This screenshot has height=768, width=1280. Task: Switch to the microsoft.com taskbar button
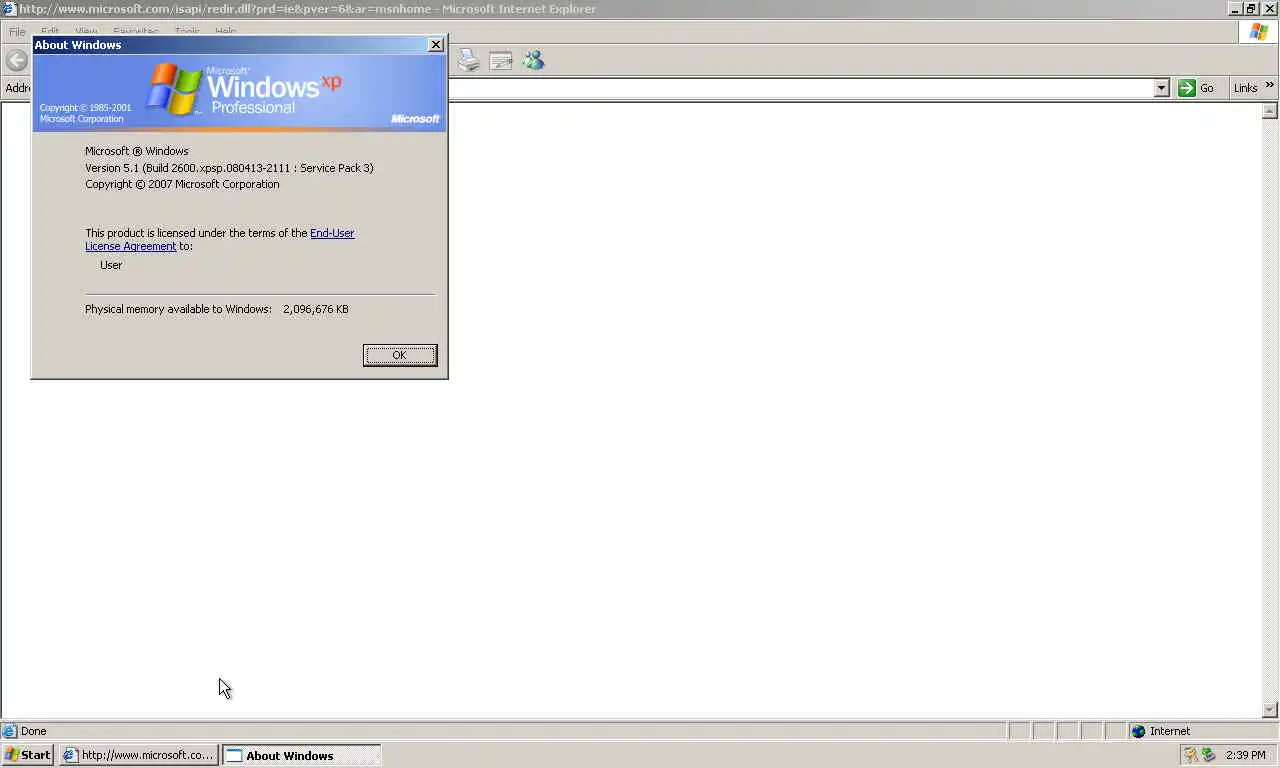(139, 755)
